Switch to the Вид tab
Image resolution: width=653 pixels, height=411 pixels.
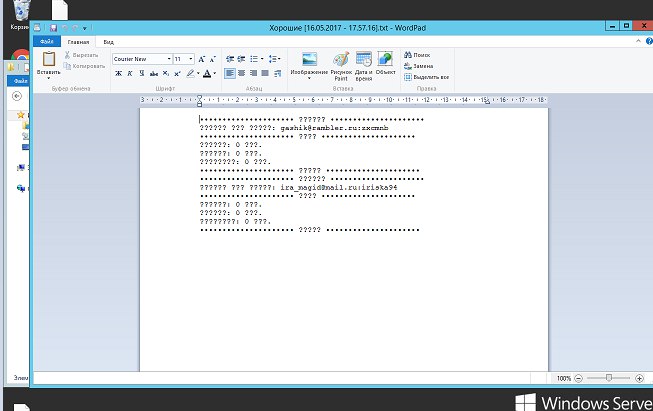point(108,43)
